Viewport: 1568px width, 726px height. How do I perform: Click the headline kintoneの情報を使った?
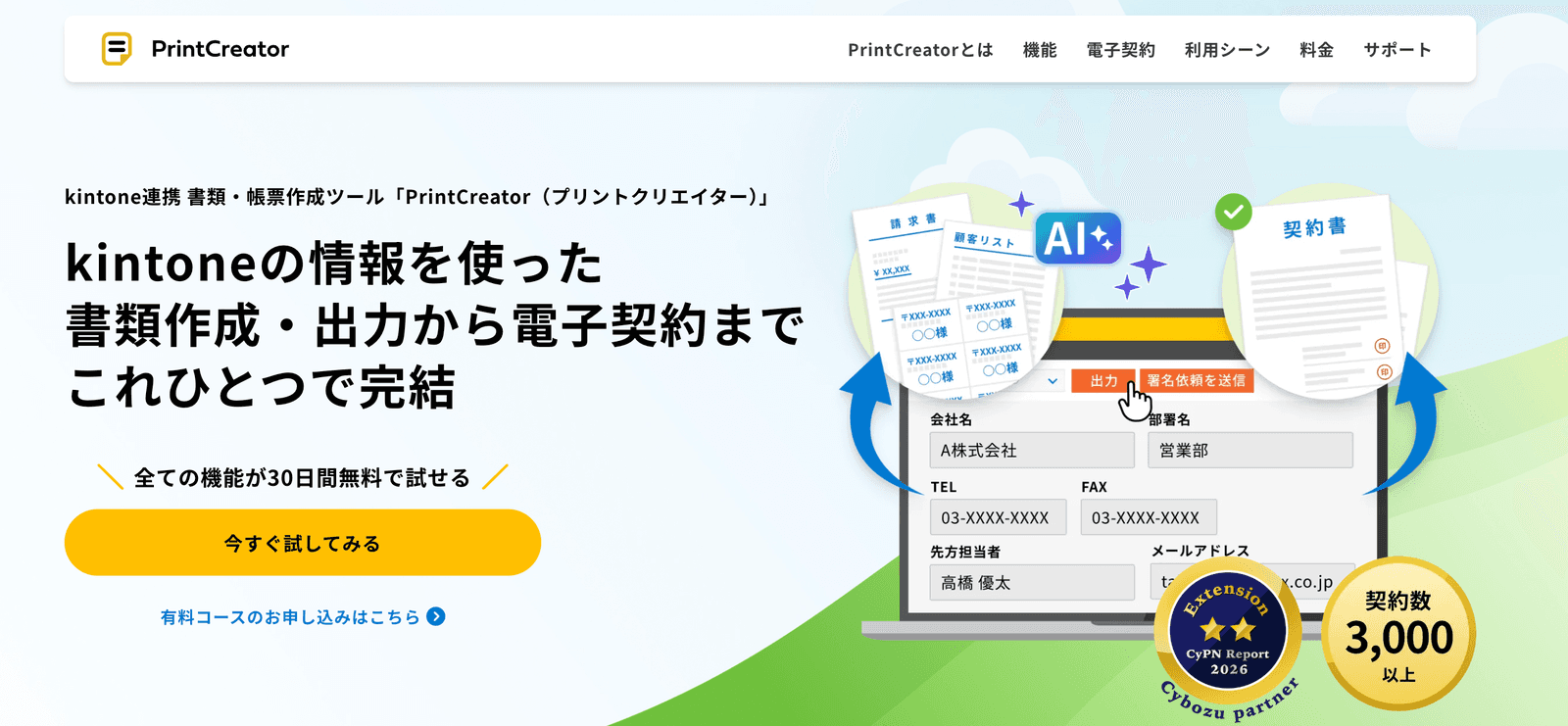tap(334, 264)
